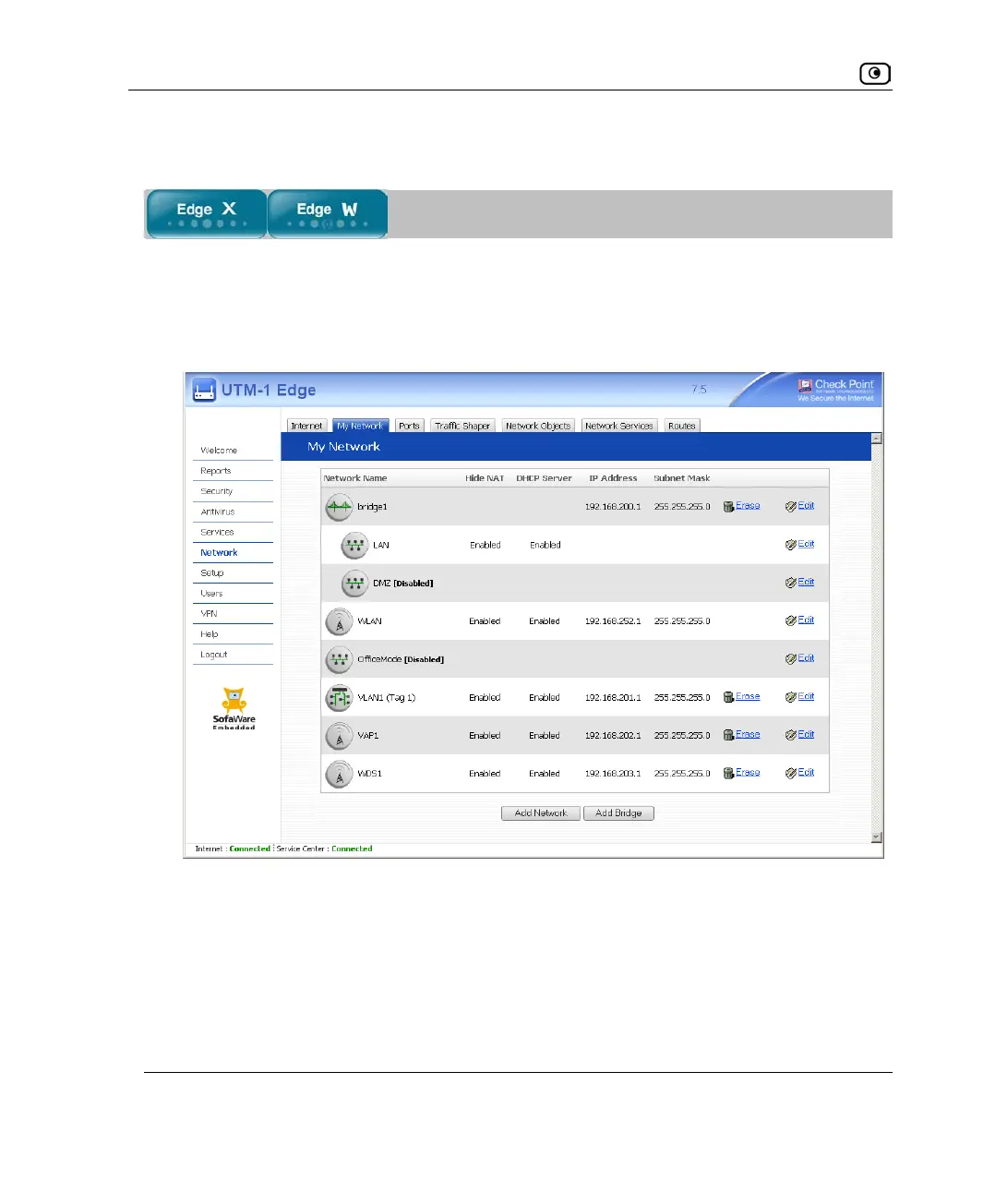Erase the WDS1 network
The image size is (995, 1204).
tap(742, 773)
